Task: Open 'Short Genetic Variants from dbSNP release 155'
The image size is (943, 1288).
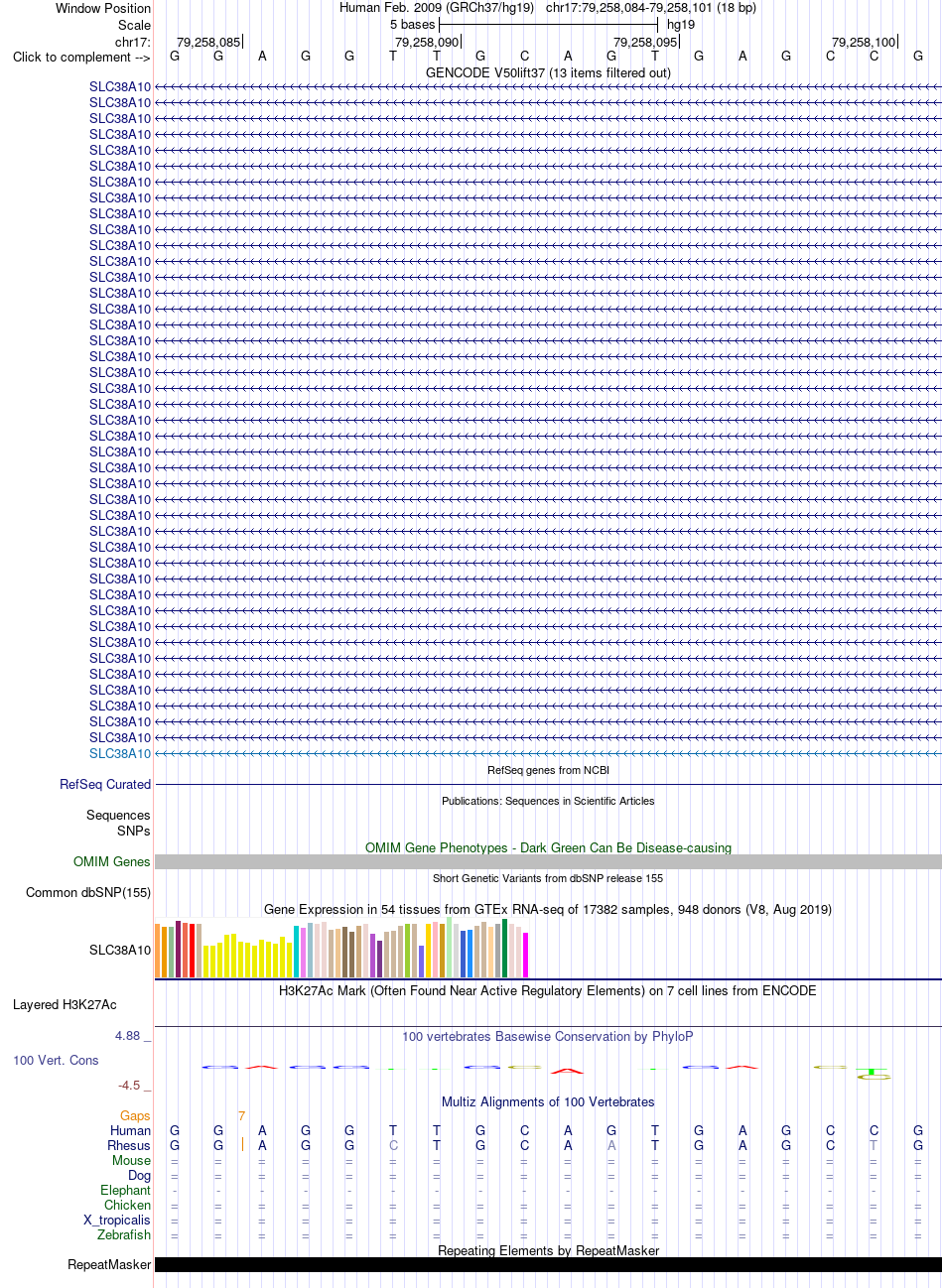Action: coord(548,878)
